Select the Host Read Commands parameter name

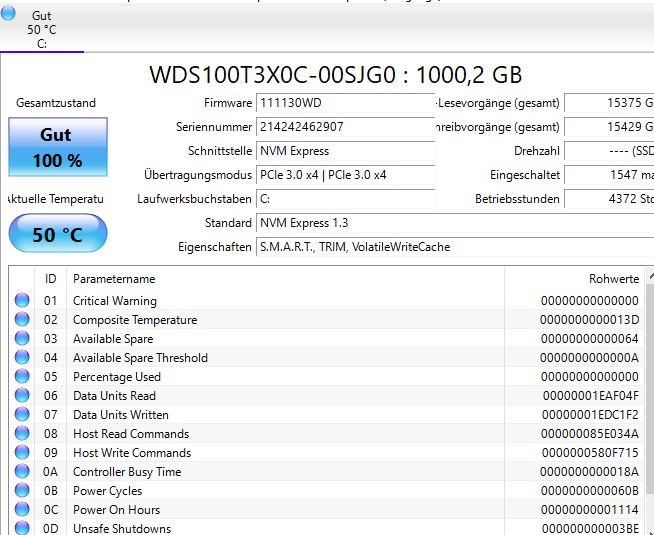click(131, 434)
